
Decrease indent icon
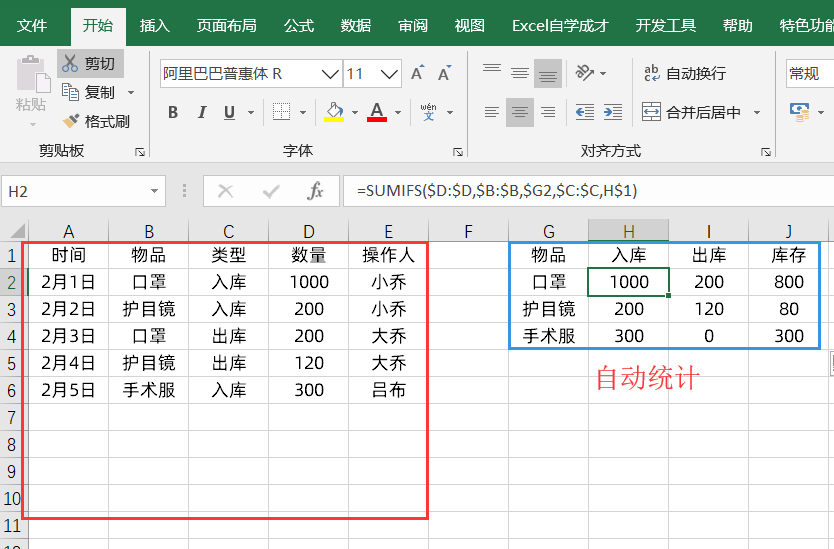point(585,112)
